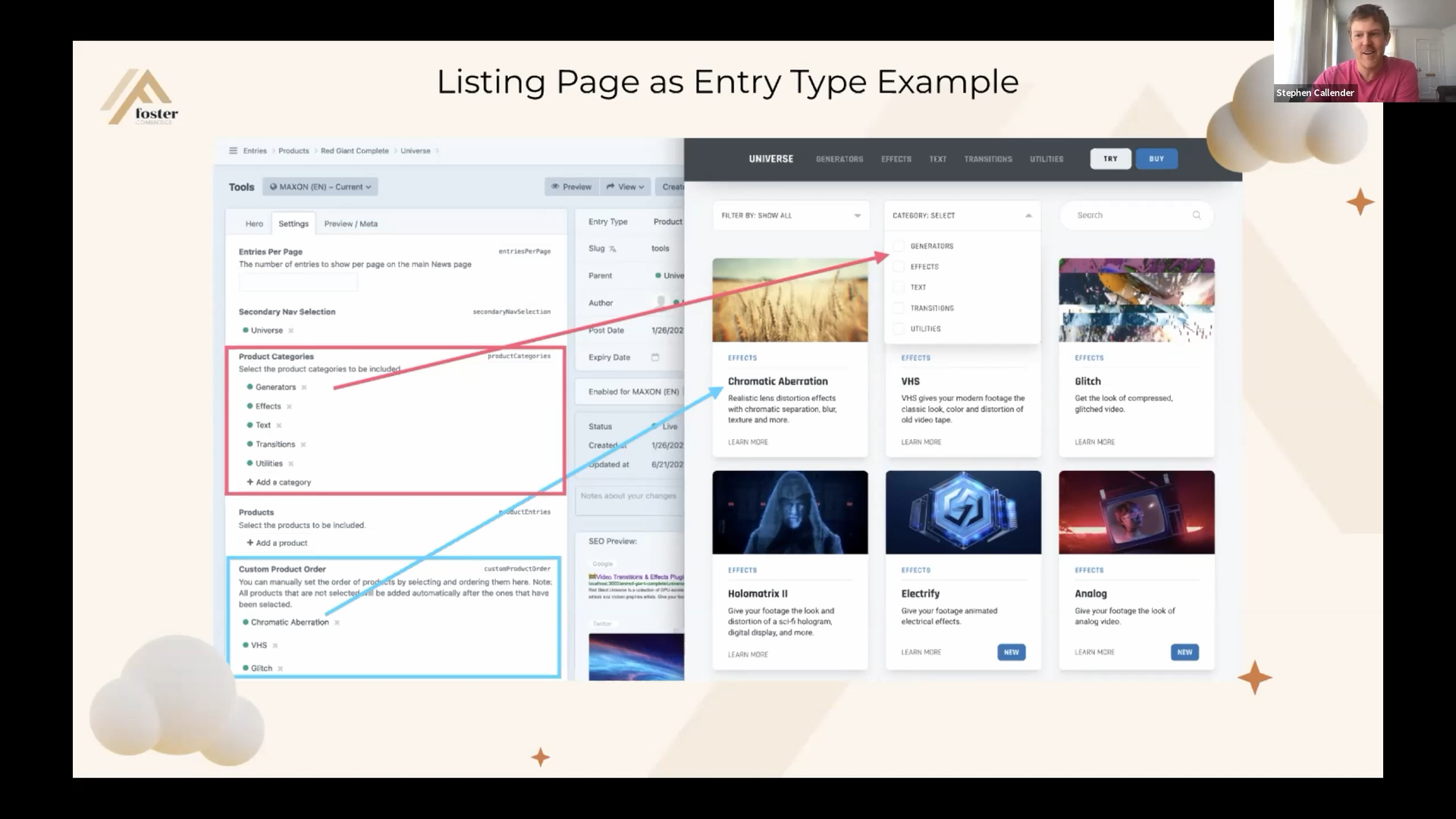Go to Products breadcrumb
1456x819 pixels.
[293, 151]
